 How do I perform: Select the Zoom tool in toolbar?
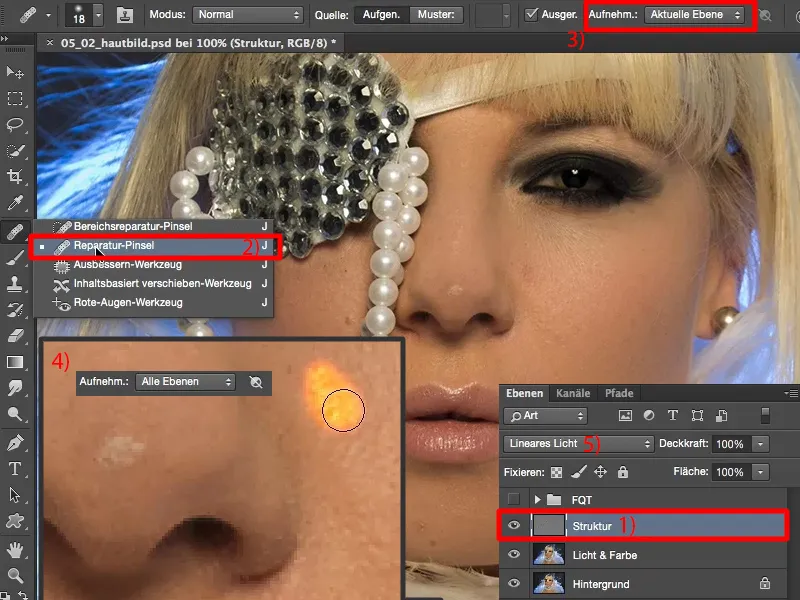tap(15, 576)
